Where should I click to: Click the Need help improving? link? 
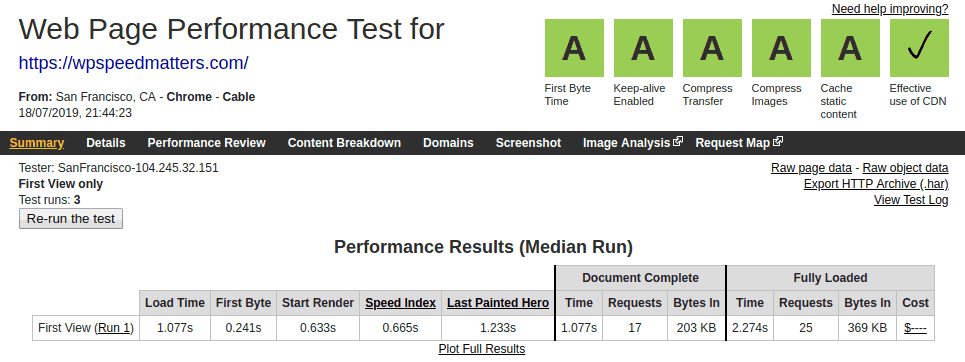[890, 9]
